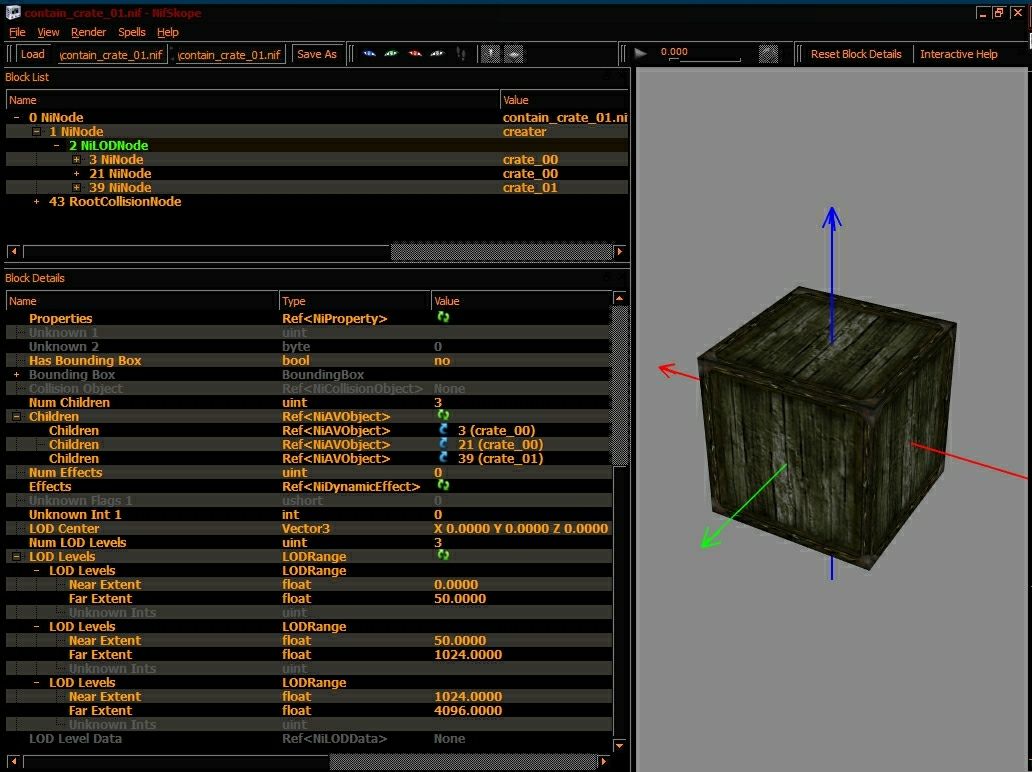The height and width of the screenshot is (772, 1032).
Task: Click the loop animation icon beside time slider
Action: [x=768, y=54]
